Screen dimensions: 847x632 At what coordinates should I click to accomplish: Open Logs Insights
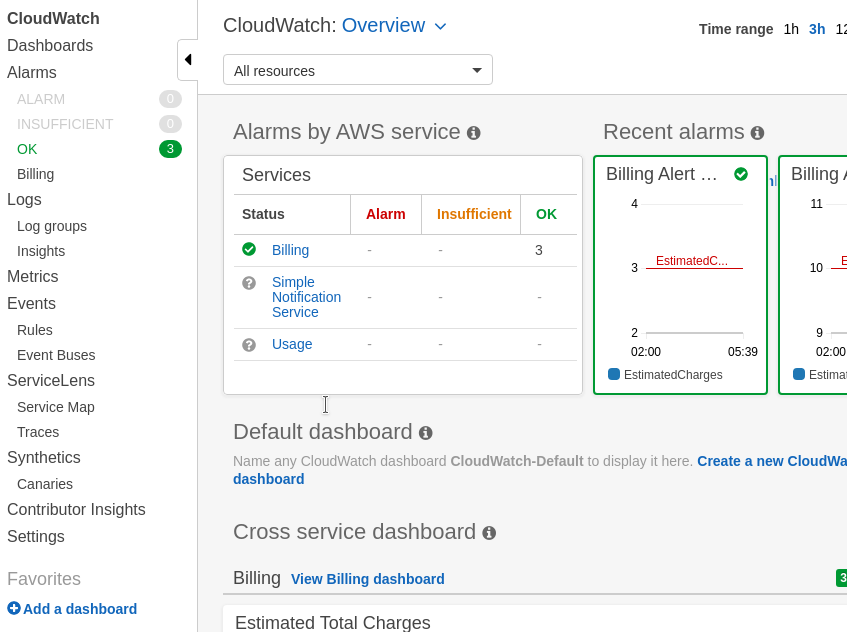[x=41, y=251]
